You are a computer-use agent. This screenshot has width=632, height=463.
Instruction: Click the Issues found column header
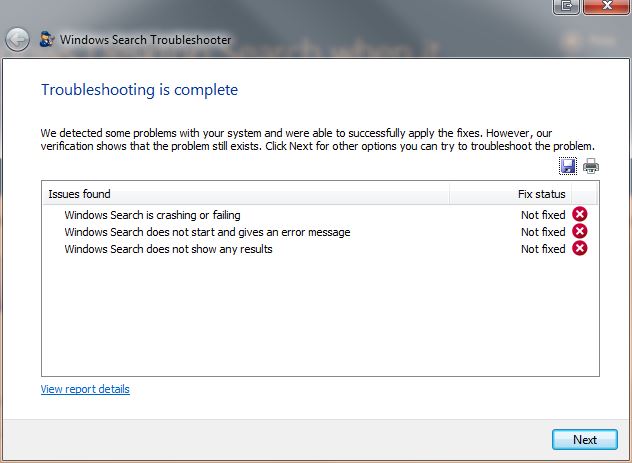(246, 194)
